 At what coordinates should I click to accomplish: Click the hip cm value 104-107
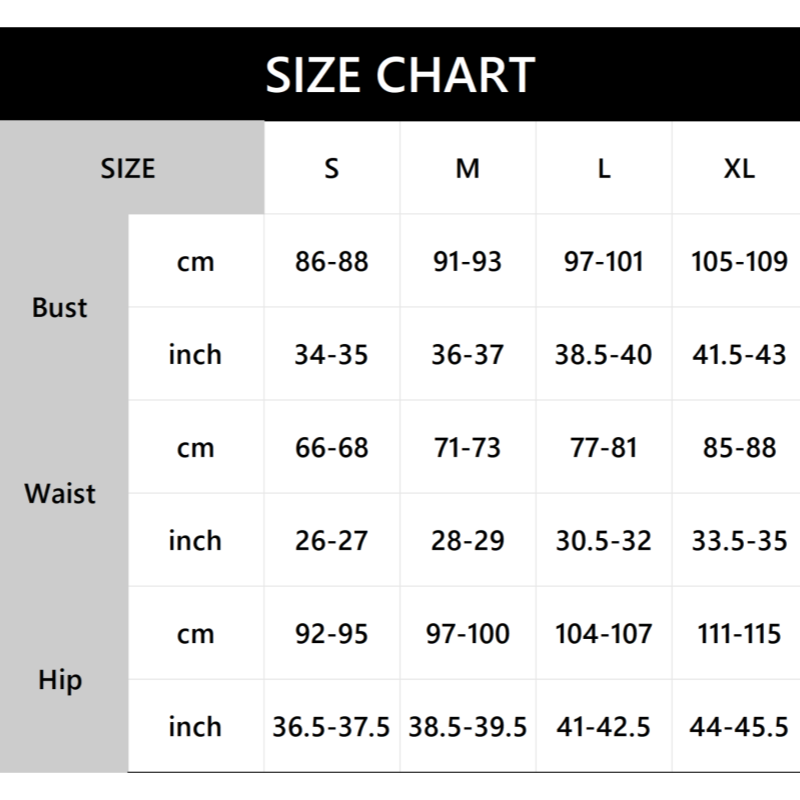pyautogui.click(x=604, y=634)
